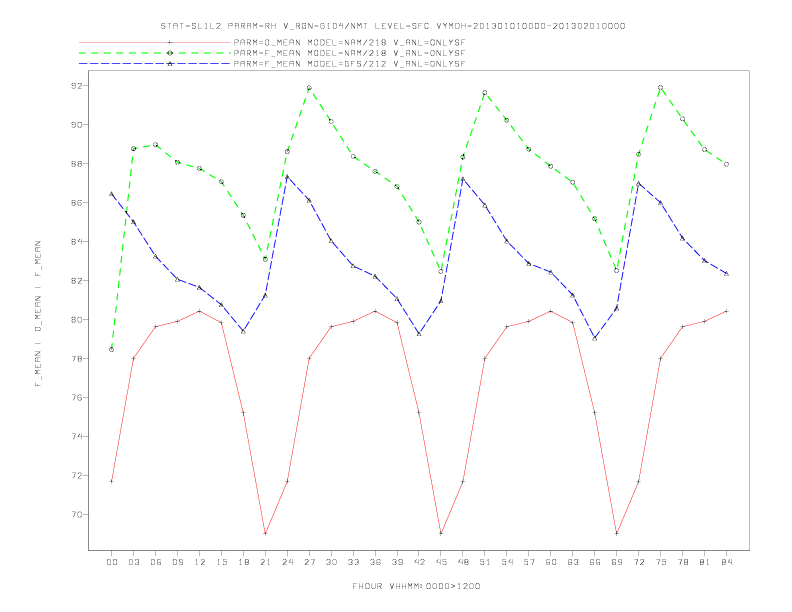This screenshot has width=792, height=612.
Task: Select the green F_MEAN NAM/218 legend label
Action: coord(349,53)
